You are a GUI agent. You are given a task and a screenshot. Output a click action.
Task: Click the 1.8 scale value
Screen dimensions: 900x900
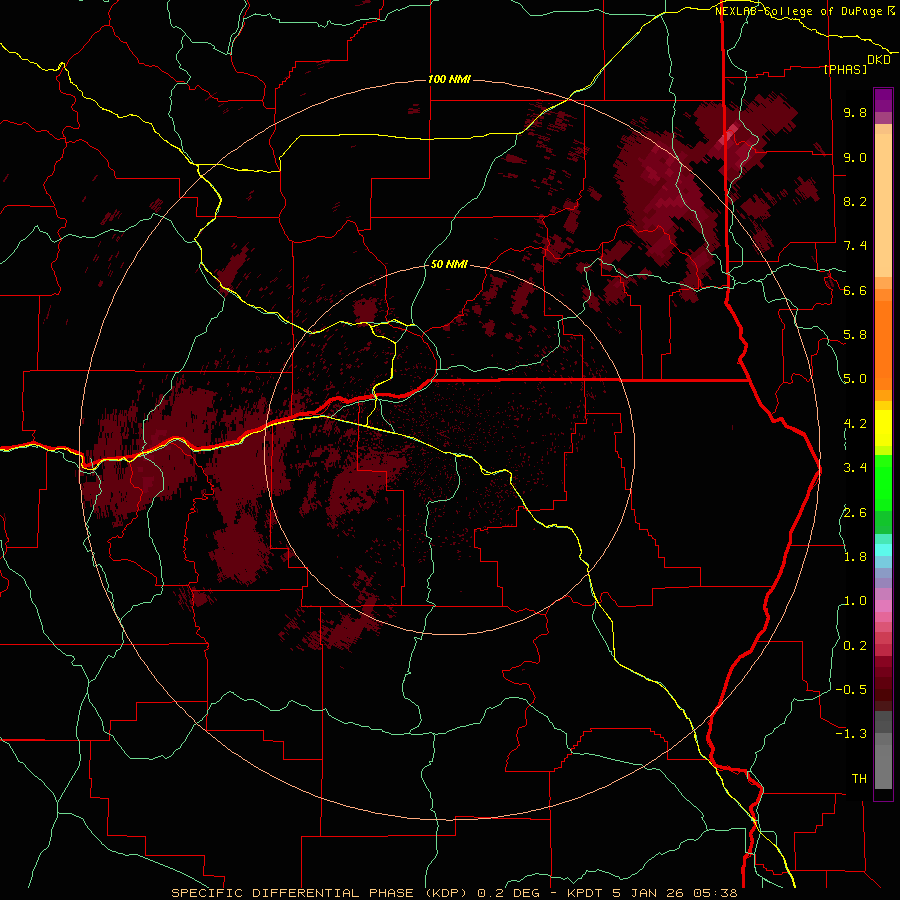tap(855, 557)
